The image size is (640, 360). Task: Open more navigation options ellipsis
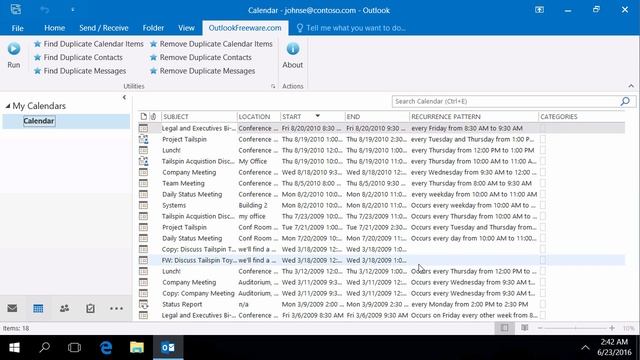(x=116, y=309)
